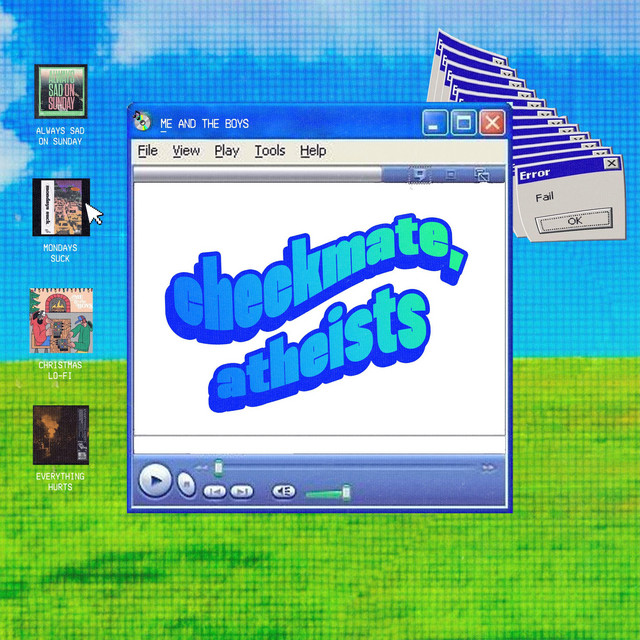Close the Error dialog window
Image resolution: width=640 pixels, height=640 pixels.
pos(612,163)
